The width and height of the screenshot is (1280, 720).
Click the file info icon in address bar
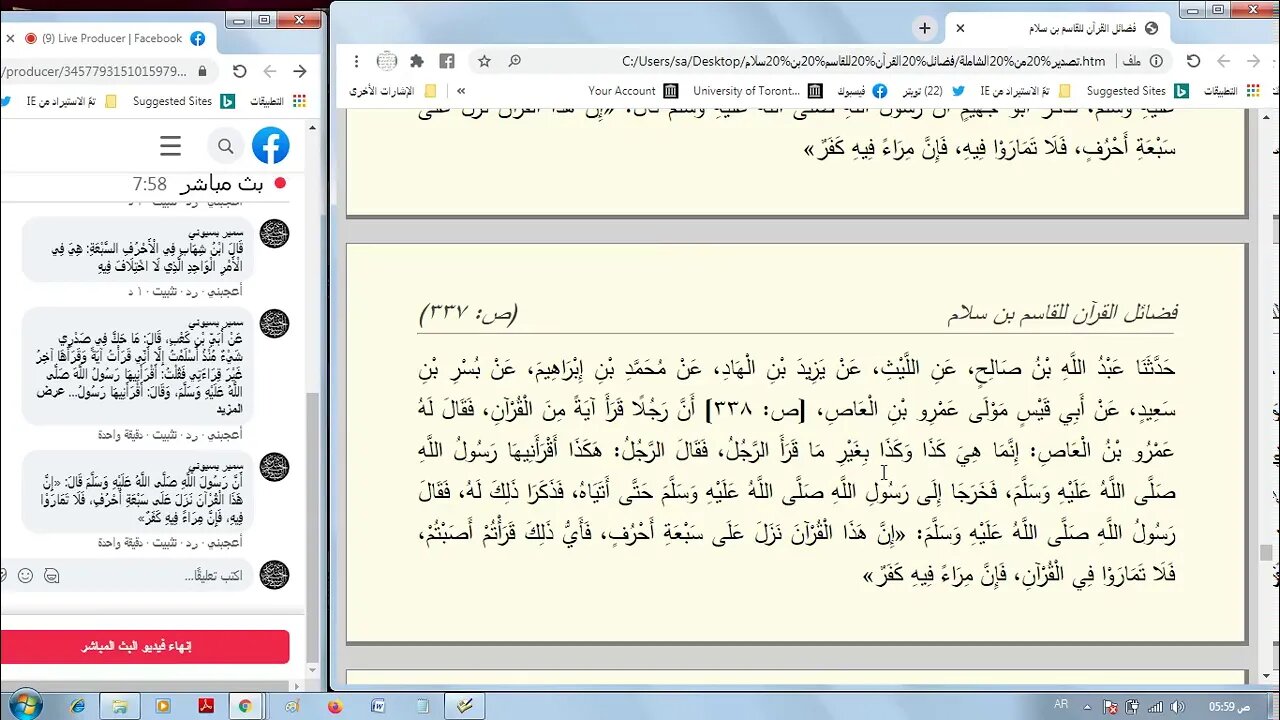click(x=1156, y=61)
